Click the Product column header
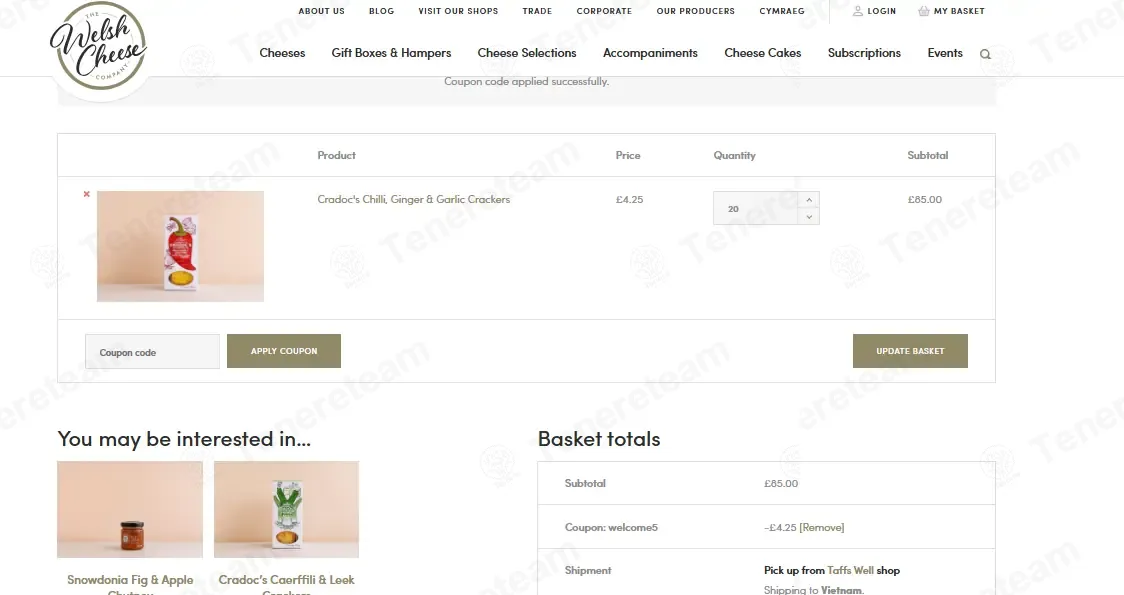1124x595 pixels. coord(336,155)
